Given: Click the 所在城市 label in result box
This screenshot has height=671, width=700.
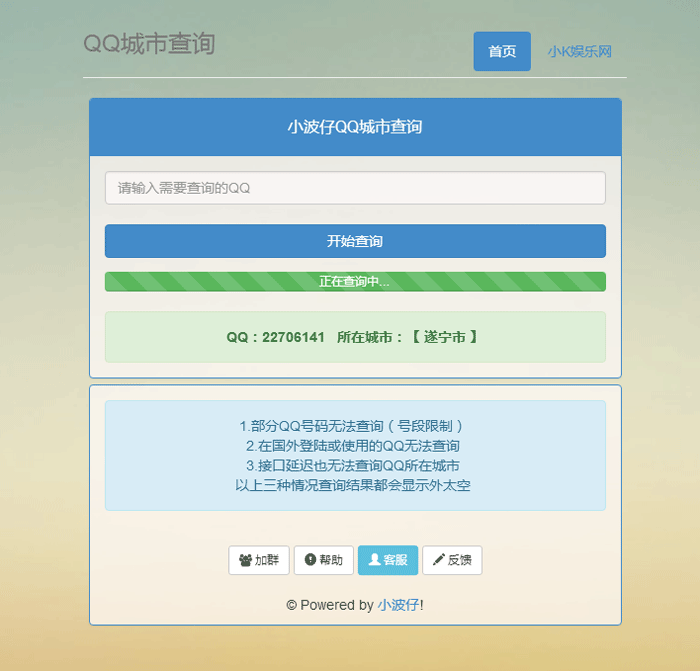Looking at the screenshot, I should (x=370, y=337).
